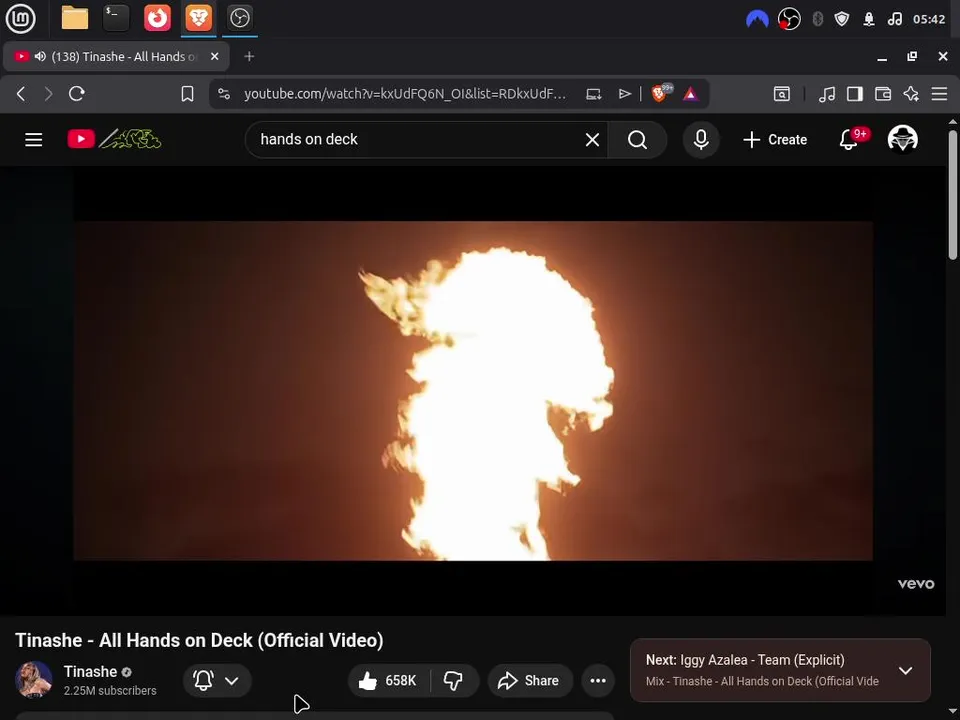Expand the Next playlist panel chevron

click(905, 670)
